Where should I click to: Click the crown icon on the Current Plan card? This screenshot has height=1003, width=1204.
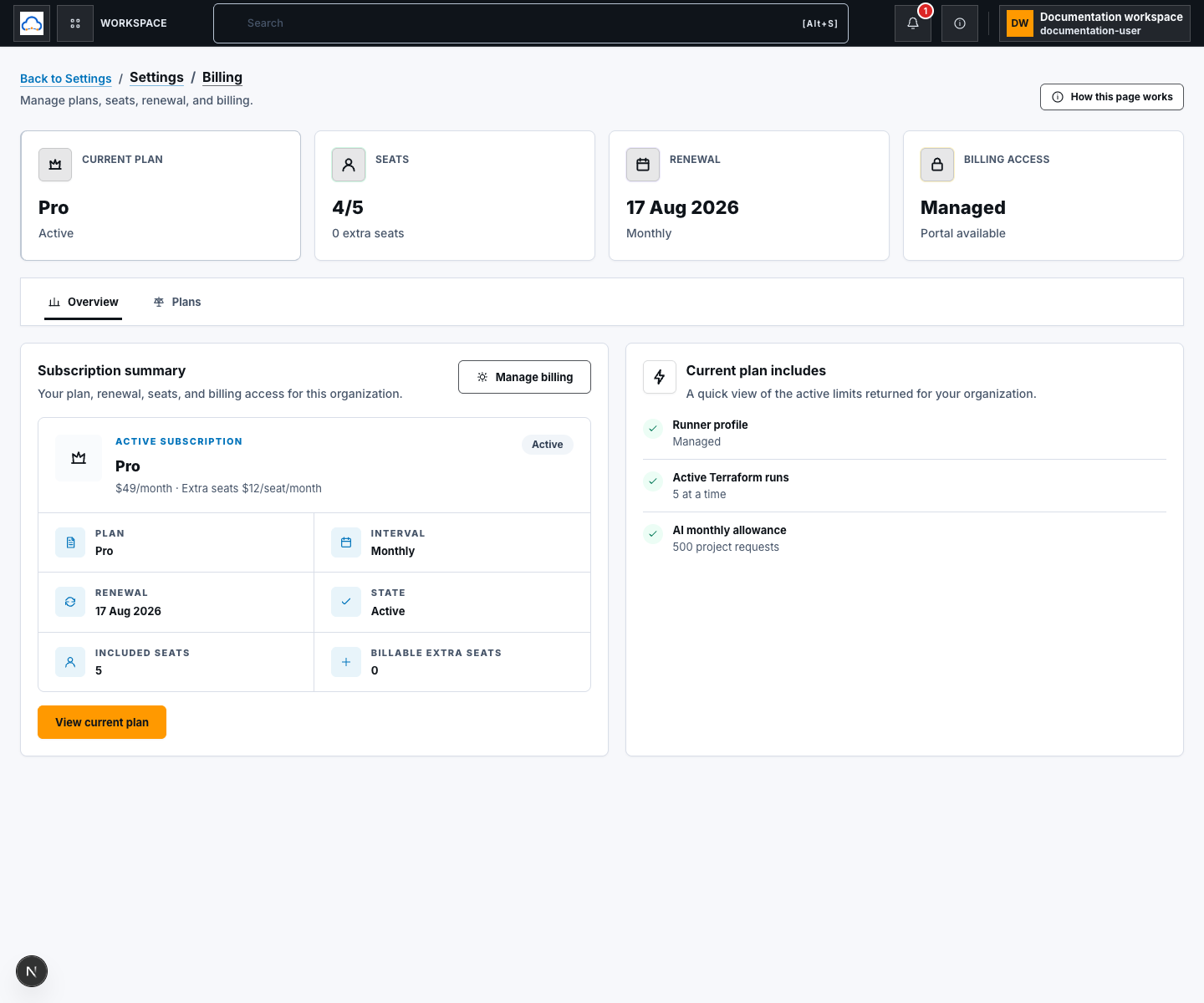[55, 165]
